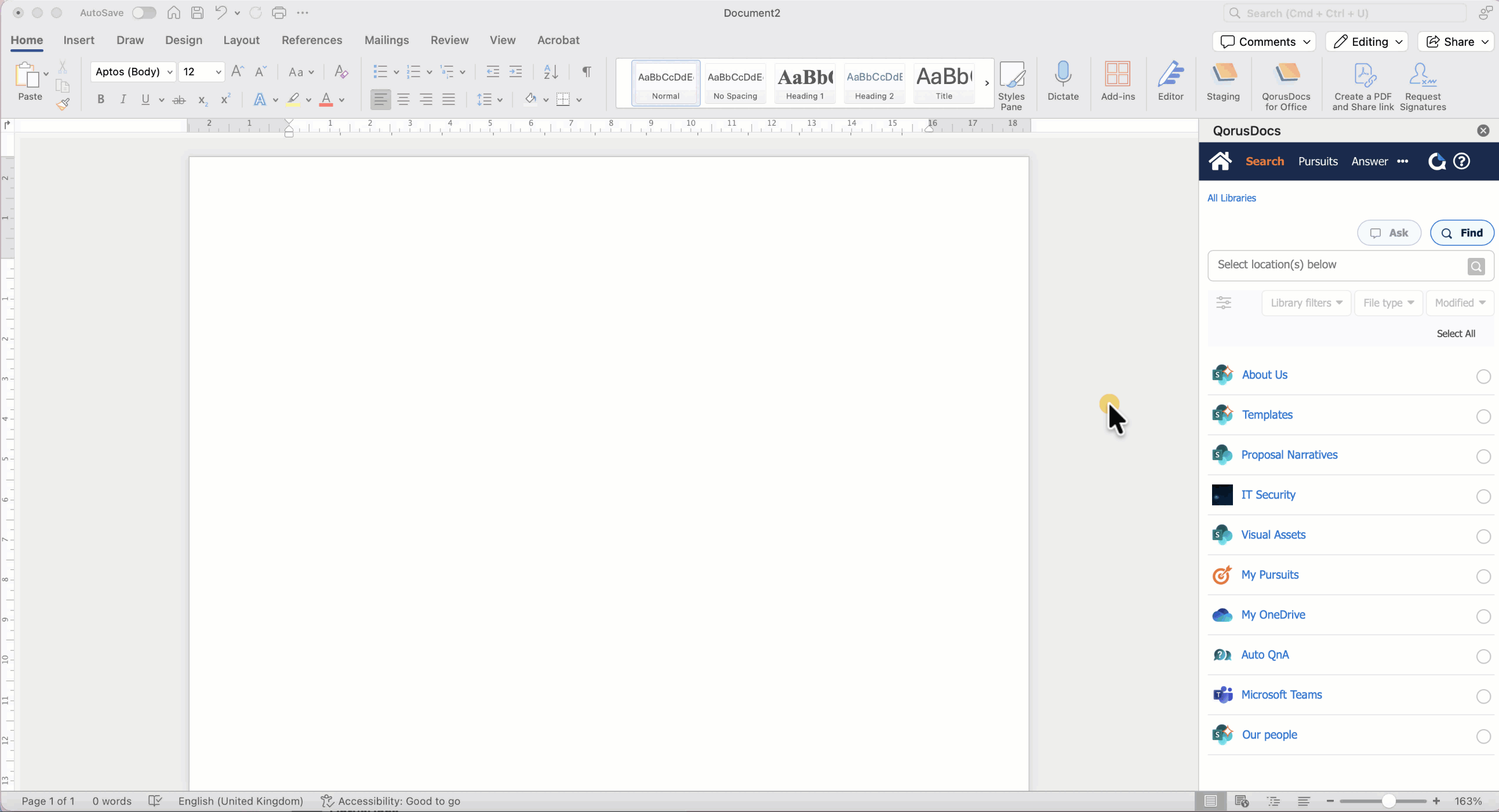Increase paragraph indent

515,71
